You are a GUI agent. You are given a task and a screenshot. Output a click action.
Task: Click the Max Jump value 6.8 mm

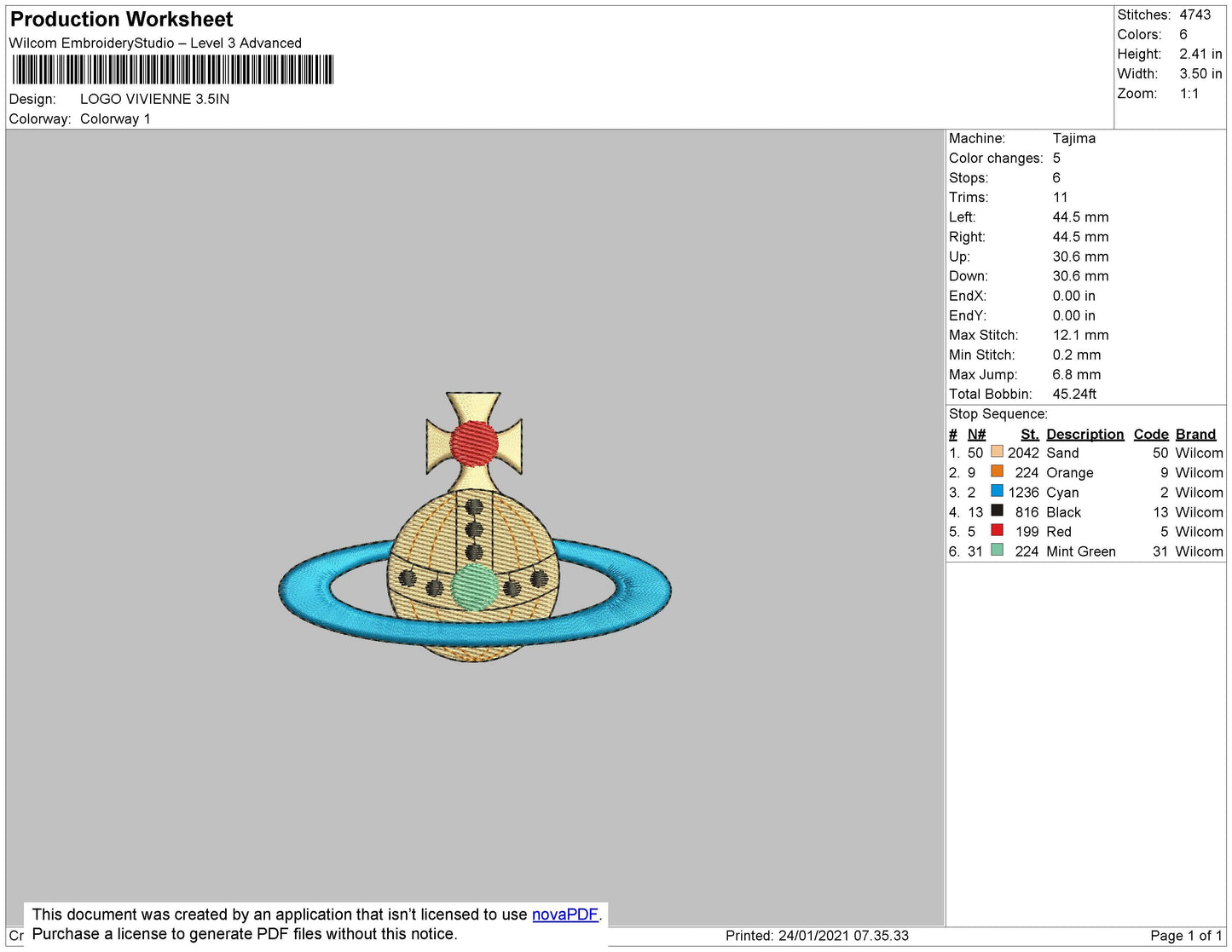(x=1076, y=374)
